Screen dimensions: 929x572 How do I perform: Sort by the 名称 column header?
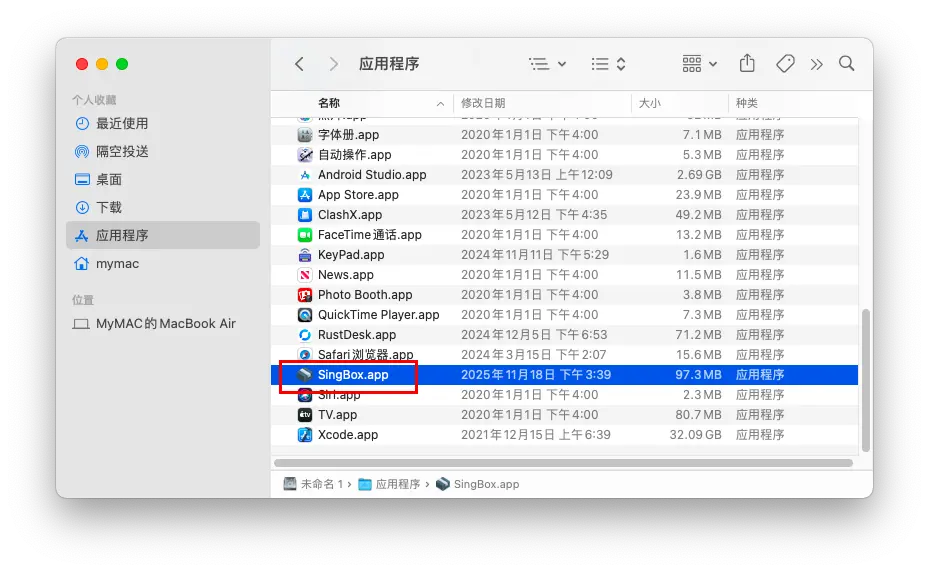tap(329, 103)
